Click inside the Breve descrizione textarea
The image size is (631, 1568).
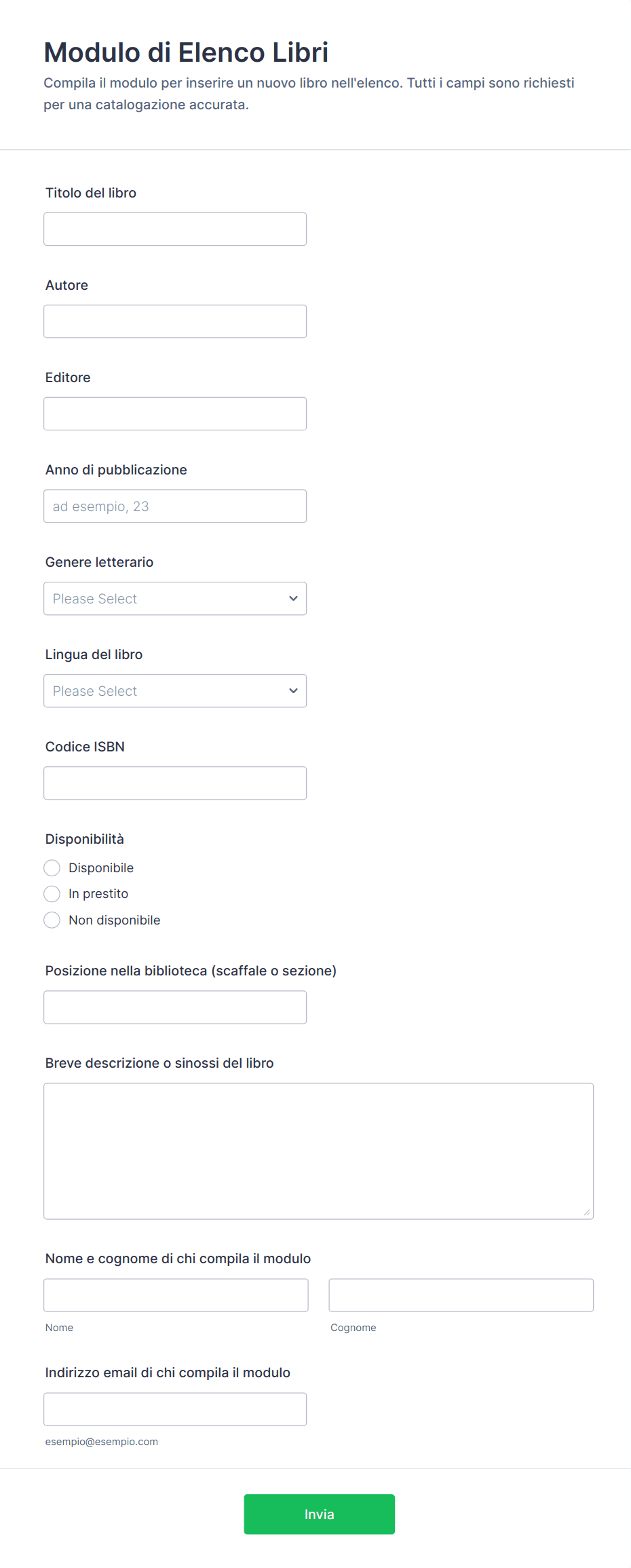point(318,1151)
